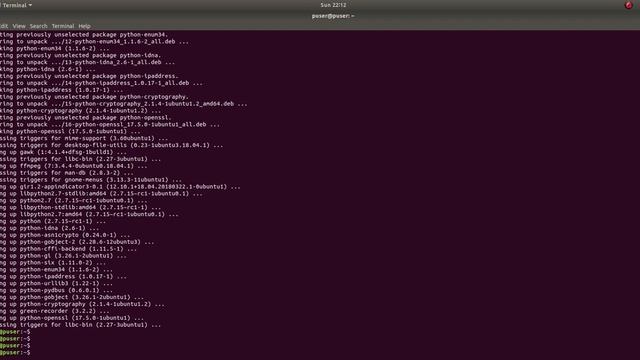Click the gir1.2-appindicator3-0.1 setup line
Screen dimensions: 640x360
[x=120, y=187]
